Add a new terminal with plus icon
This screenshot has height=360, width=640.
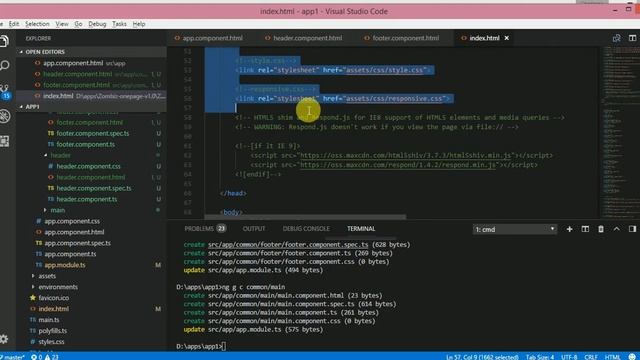point(569,229)
